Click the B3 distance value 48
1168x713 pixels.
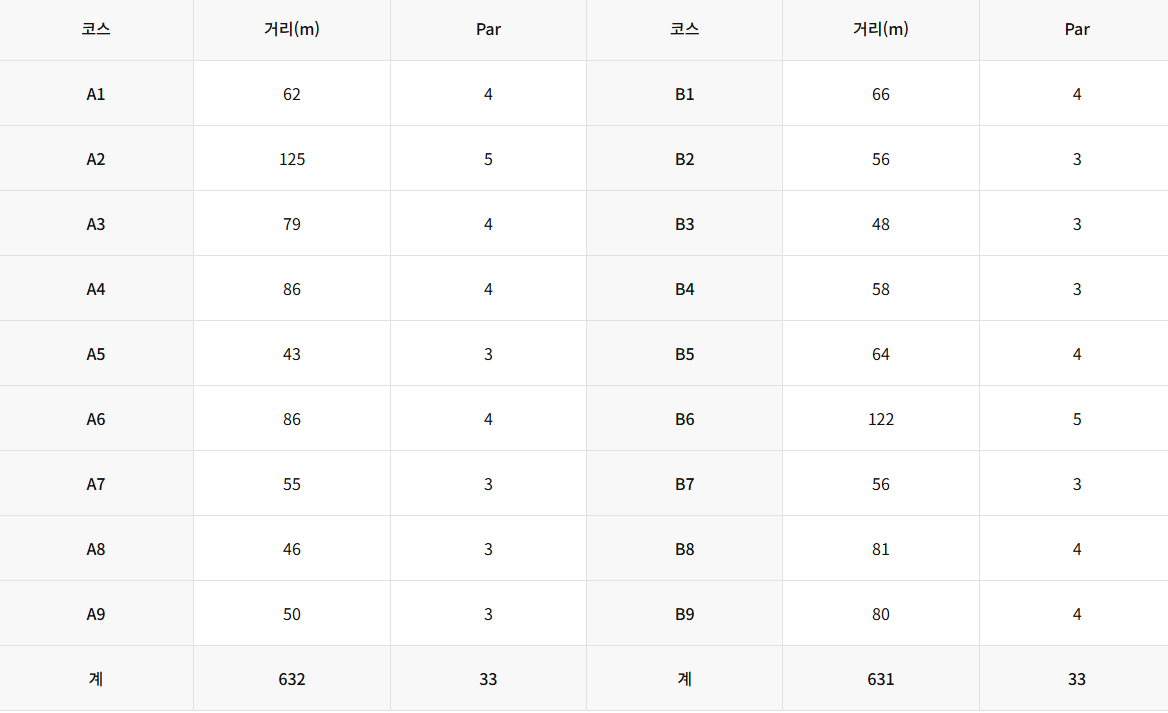click(880, 224)
